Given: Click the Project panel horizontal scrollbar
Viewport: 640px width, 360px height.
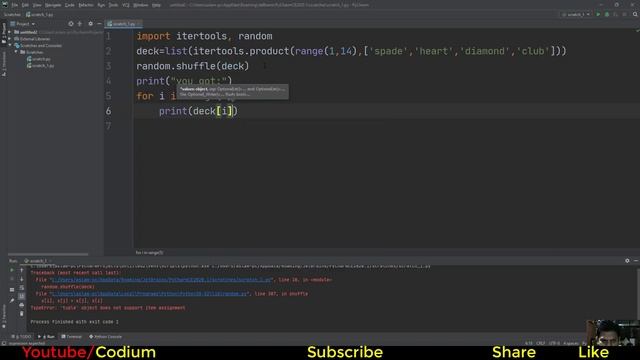Looking at the screenshot, I should pyautogui.click(x=48, y=254).
